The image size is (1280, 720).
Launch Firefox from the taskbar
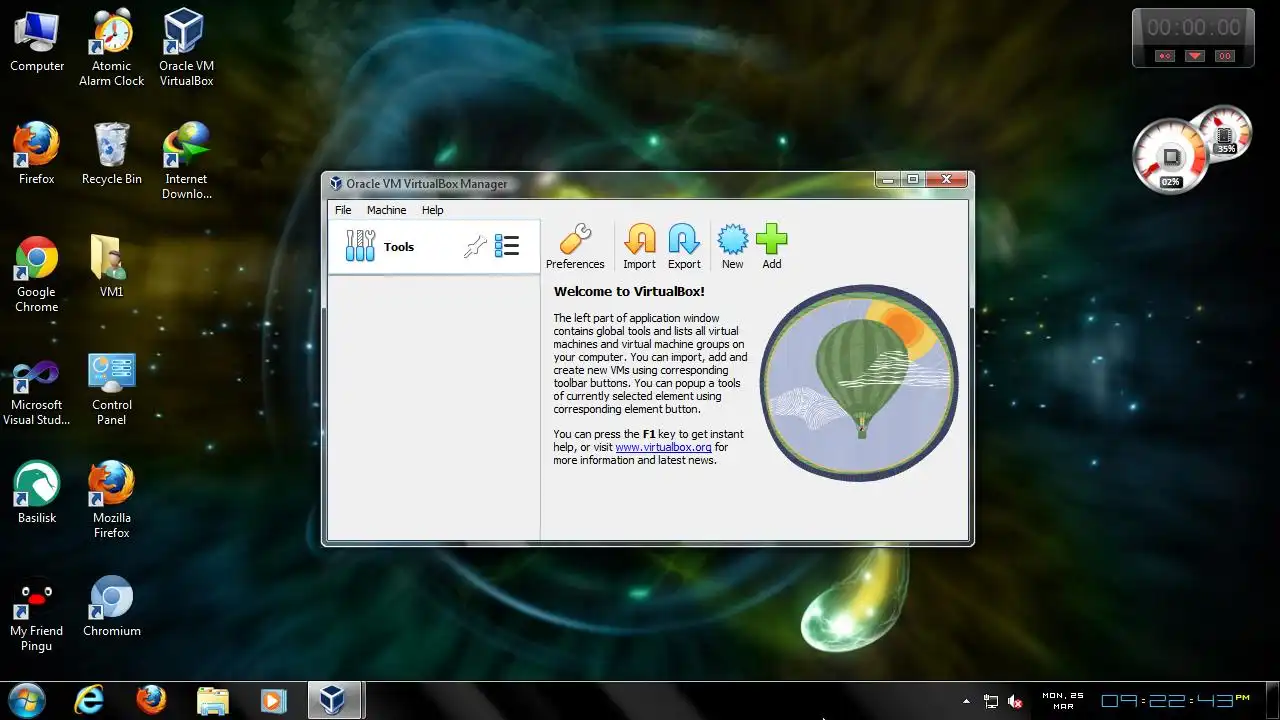pyautogui.click(x=151, y=700)
